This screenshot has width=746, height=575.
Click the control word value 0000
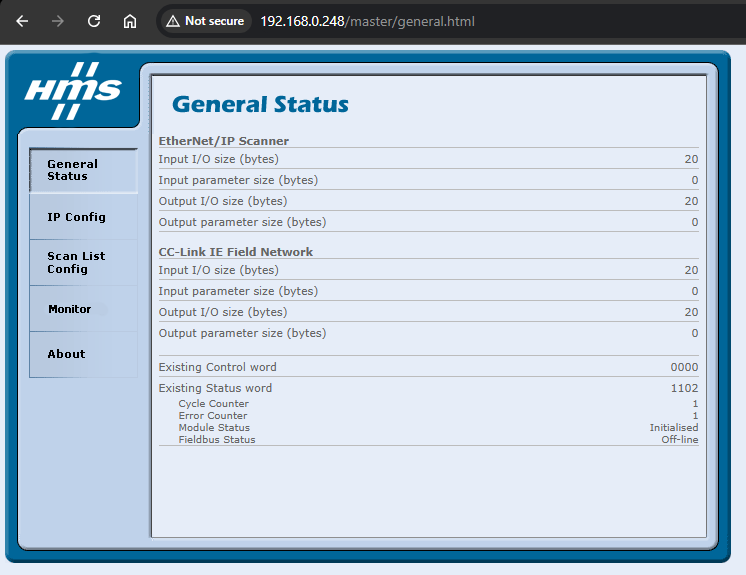[x=684, y=367]
